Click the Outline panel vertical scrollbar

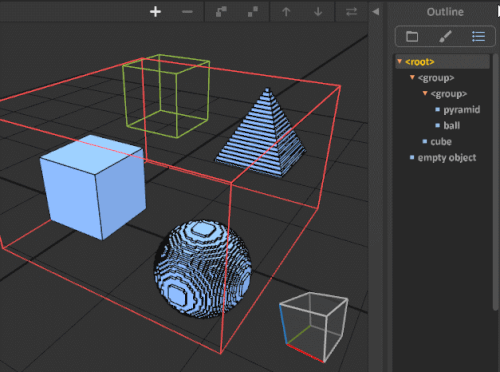[x=496, y=182]
